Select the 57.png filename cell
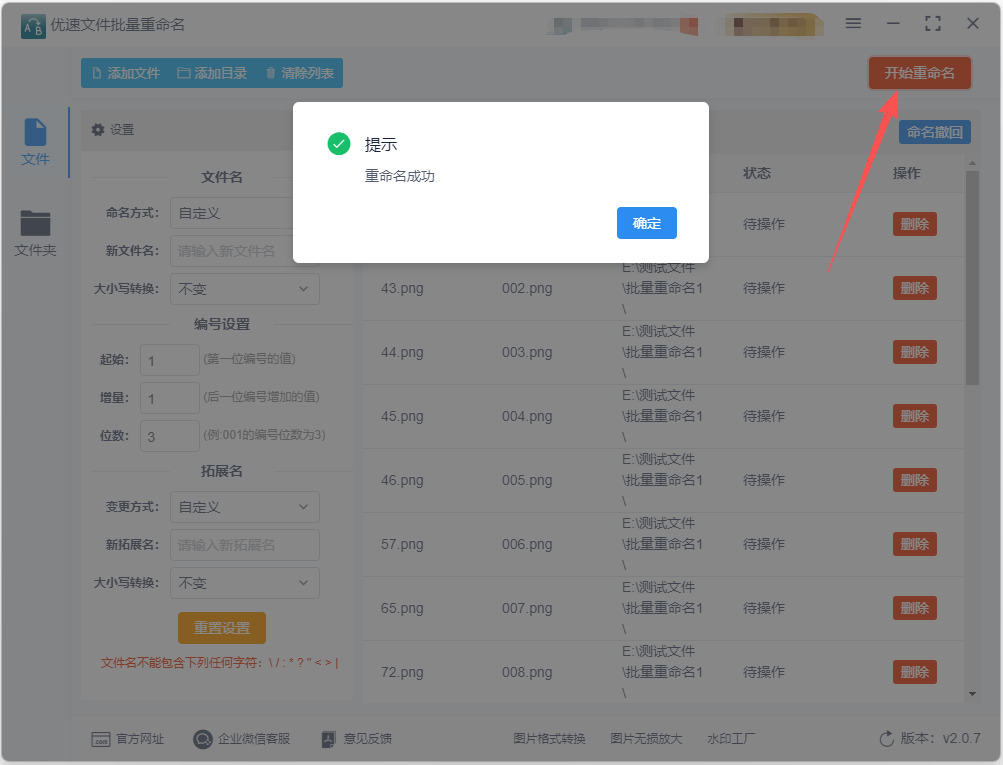Image resolution: width=1003 pixels, height=765 pixels. click(402, 544)
